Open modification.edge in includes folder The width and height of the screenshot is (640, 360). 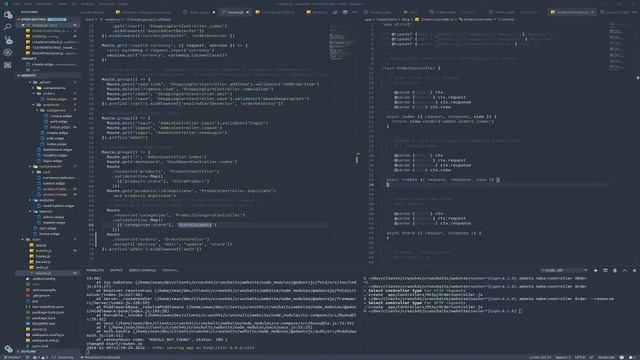pos(58,206)
